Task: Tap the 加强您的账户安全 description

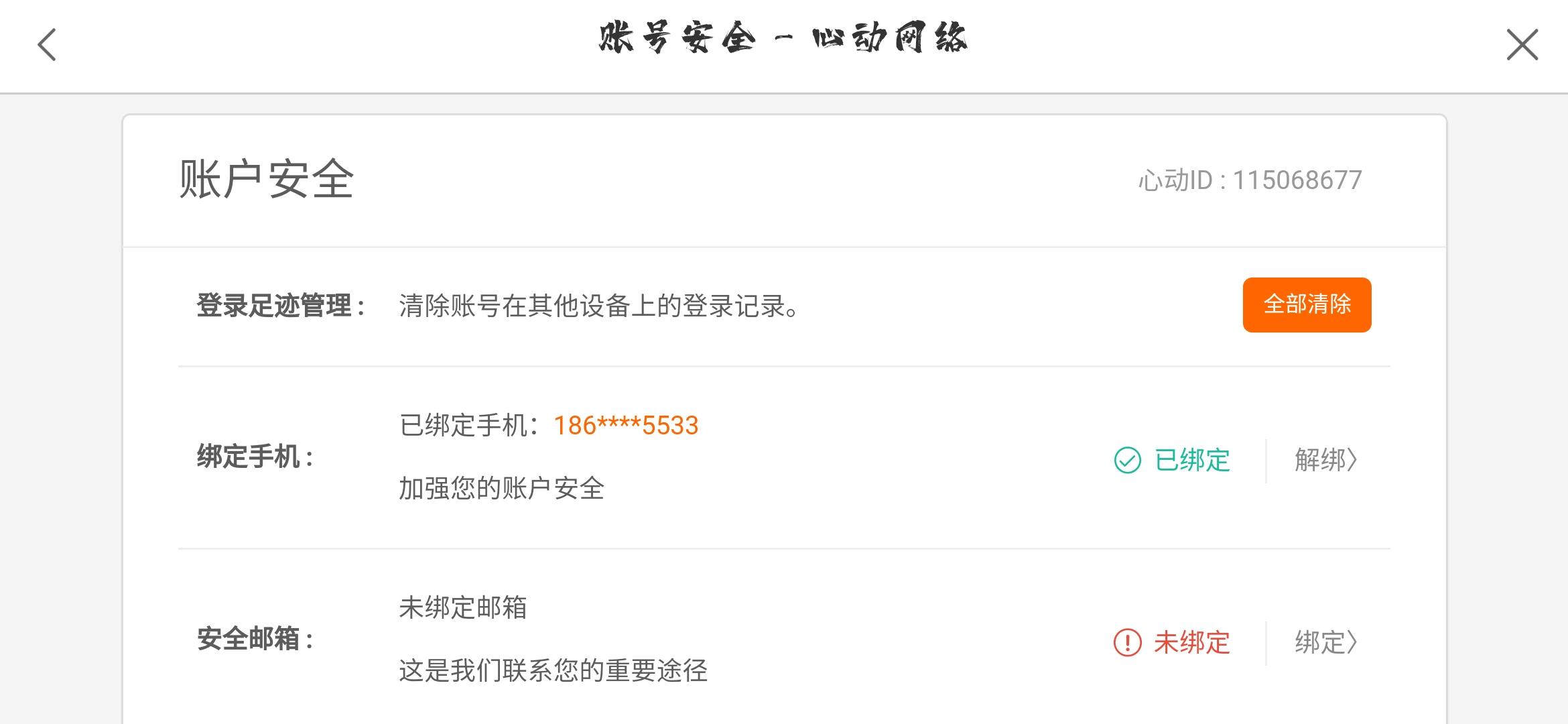Action: pos(502,488)
